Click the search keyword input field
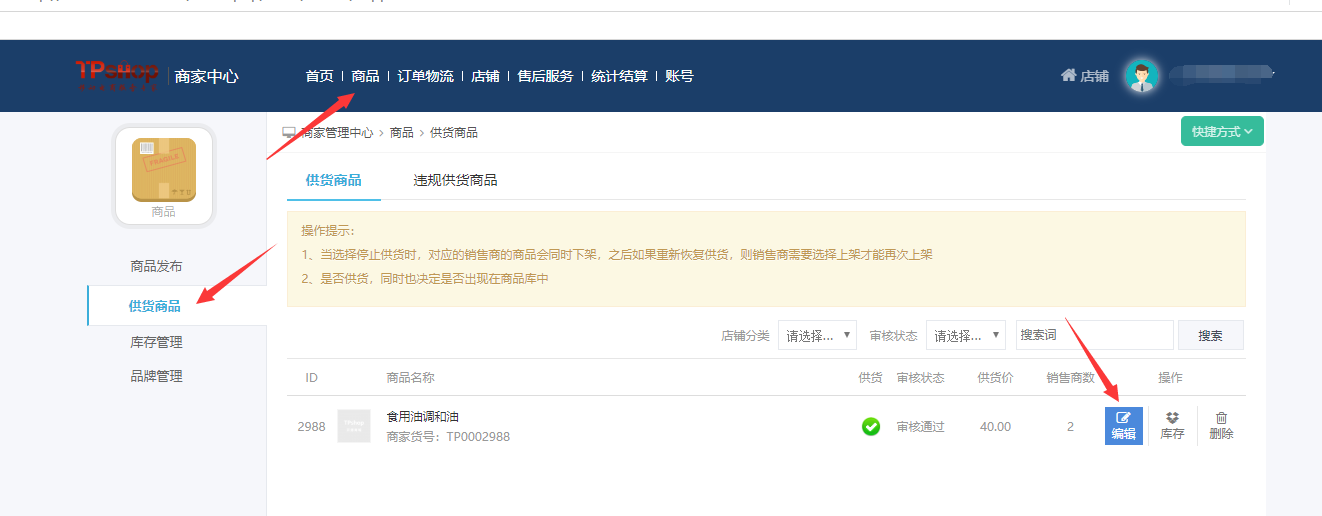Viewport: 1322px width, 516px height. 1094,336
